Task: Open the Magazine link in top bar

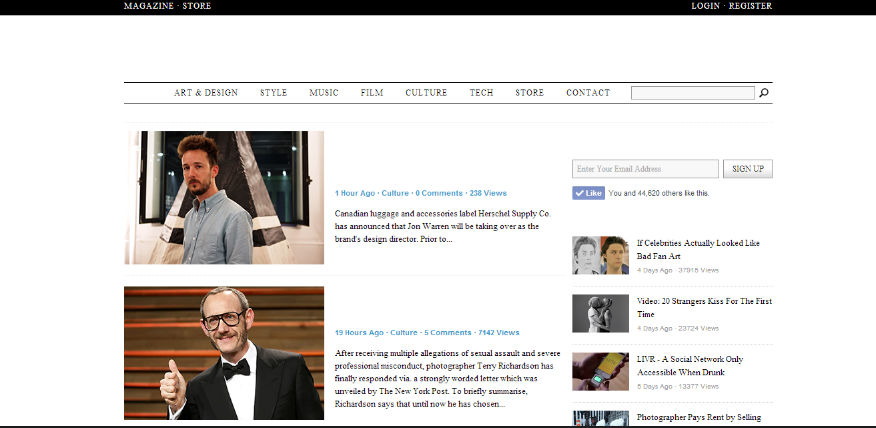Action: (x=148, y=6)
